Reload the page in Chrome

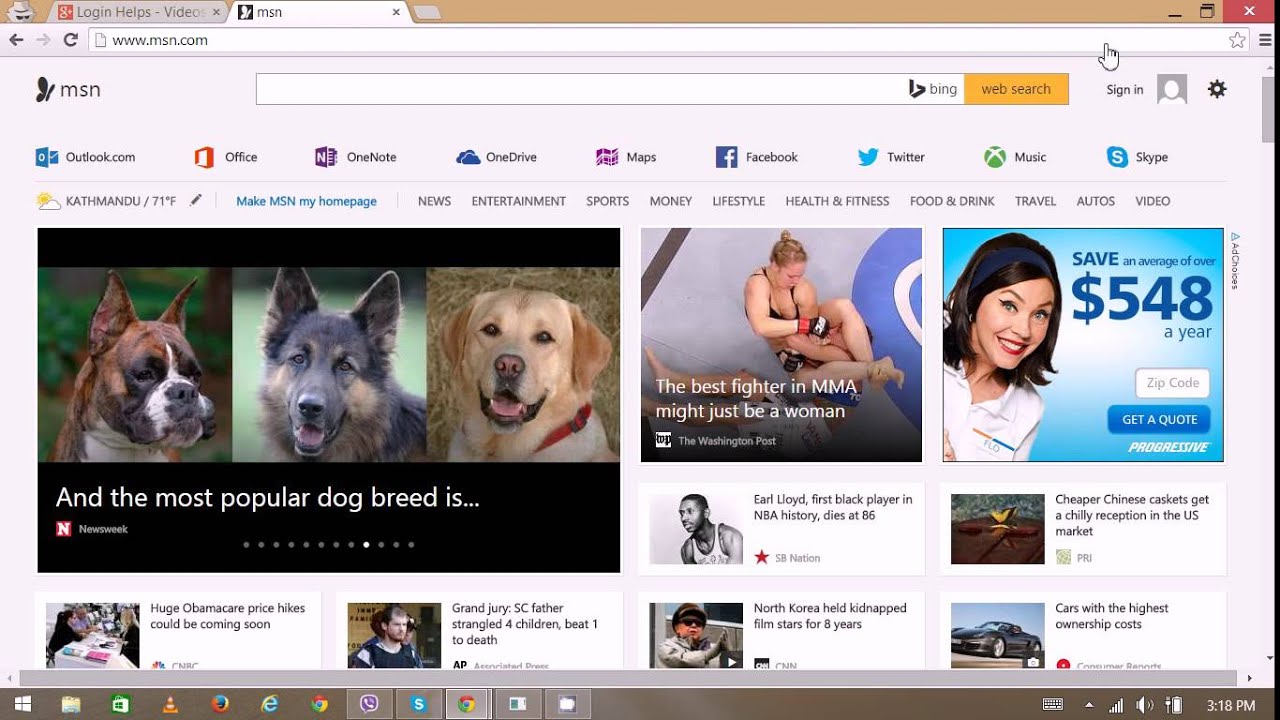point(70,40)
